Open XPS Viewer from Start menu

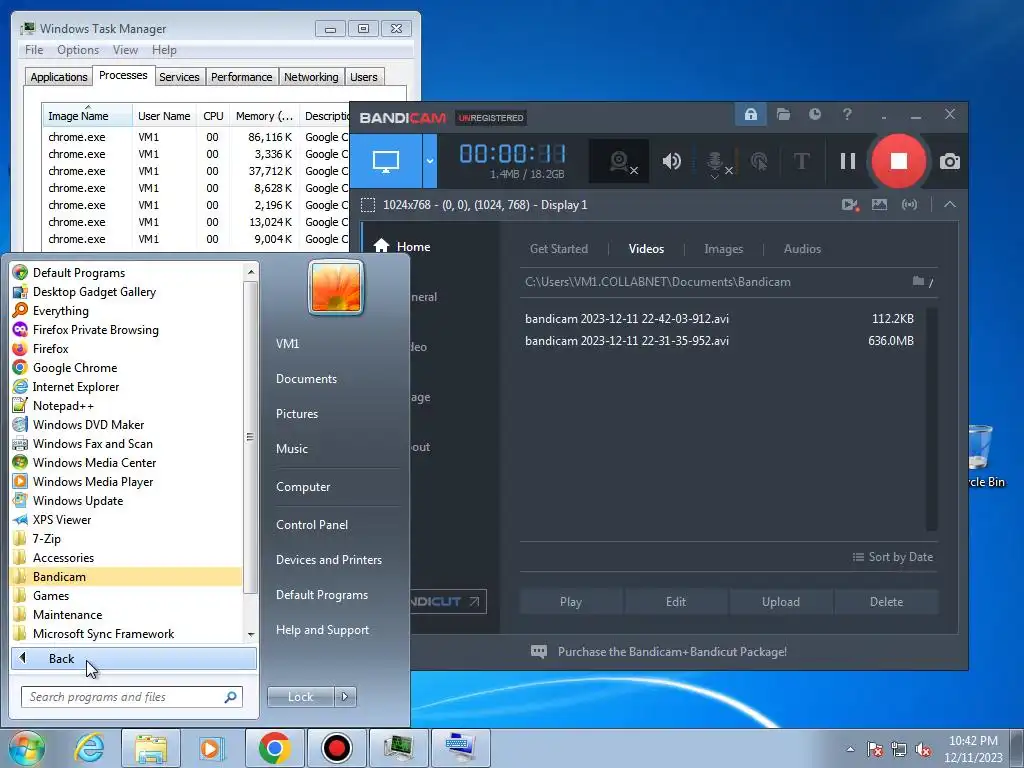[127, 520]
